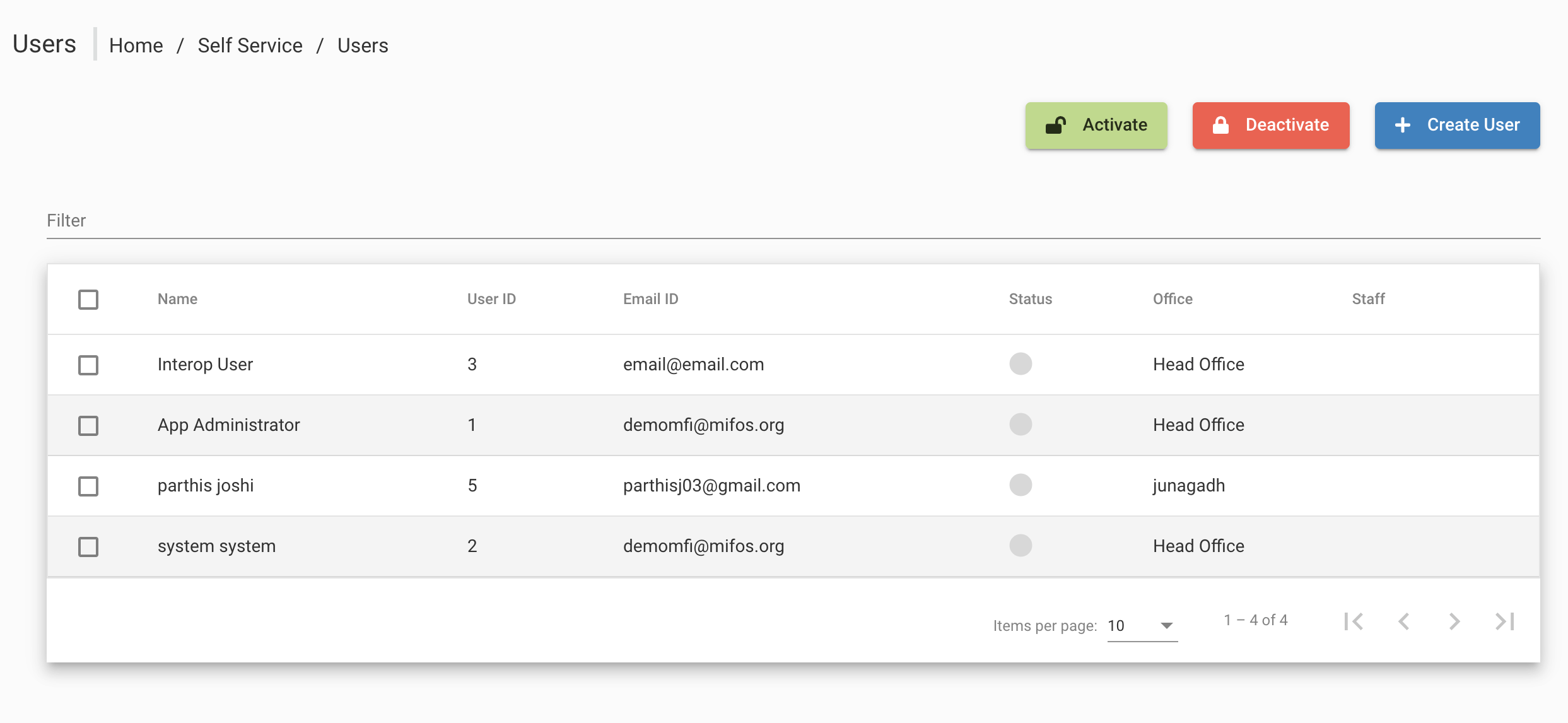Click the status indicator for Interop User
The width and height of the screenshot is (1568, 723).
[1020, 364]
